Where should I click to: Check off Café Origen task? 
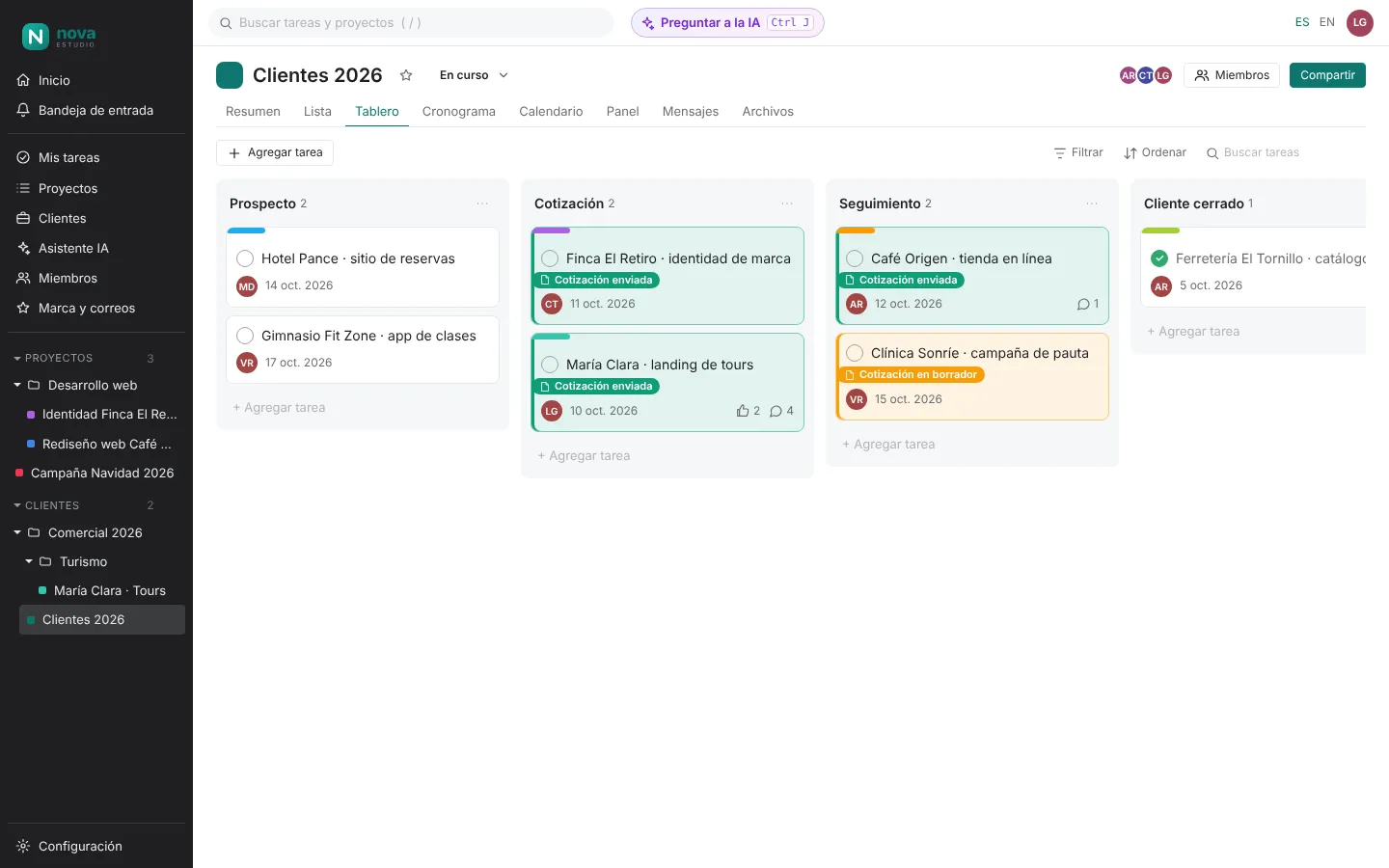pos(855,258)
